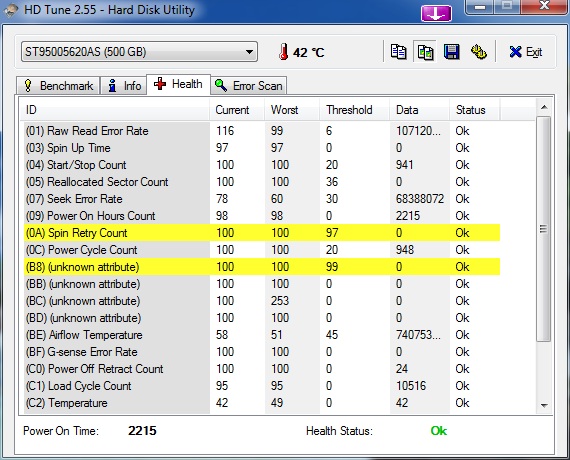Image resolution: width=570 pixels, height=460 pixels.
Task: Select the (B8) unknown attribute row
Action: coord(262,267)
